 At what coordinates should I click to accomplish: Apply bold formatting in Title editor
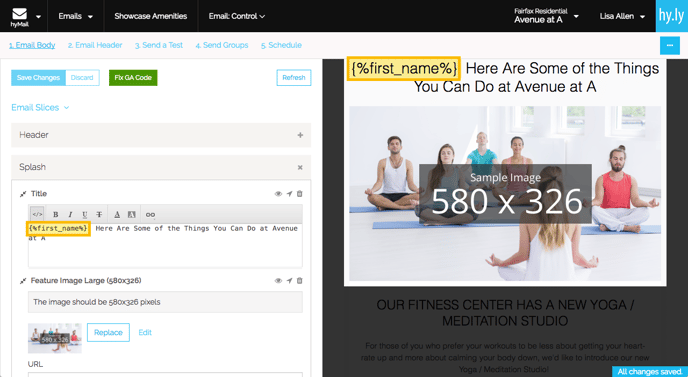pos(56,215)
